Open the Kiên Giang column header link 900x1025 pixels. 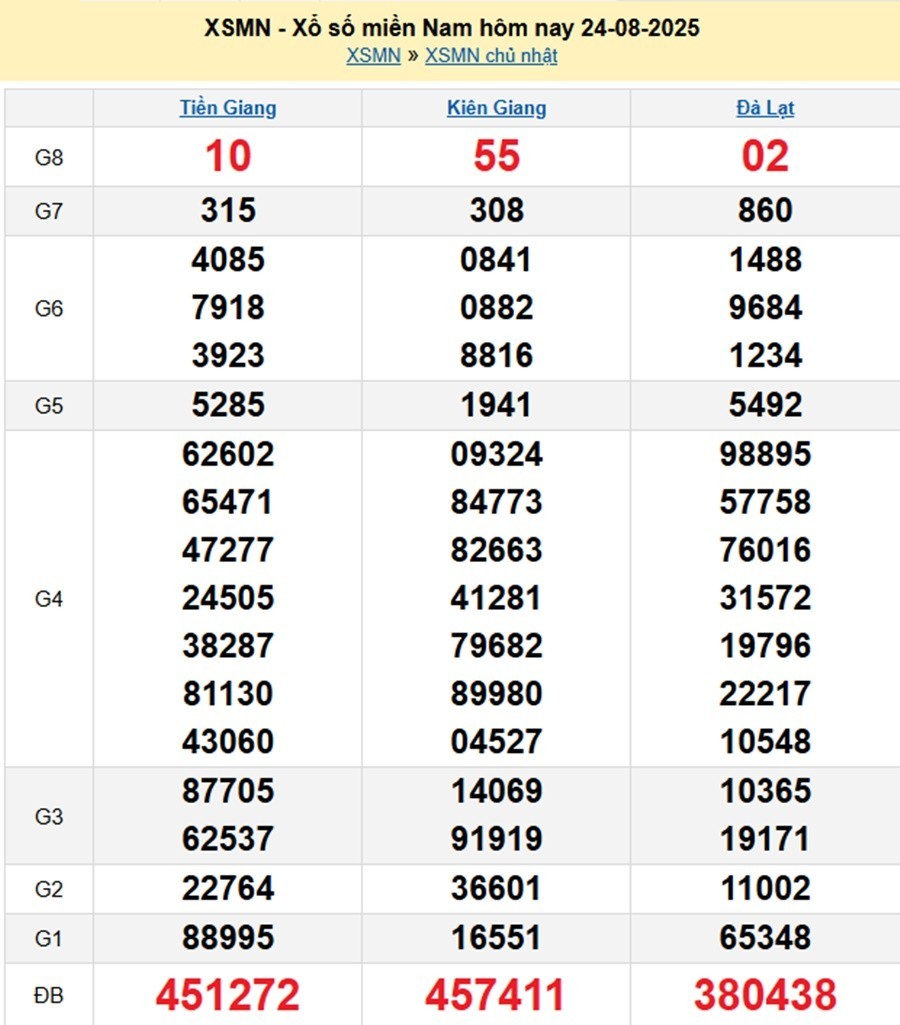496,108
